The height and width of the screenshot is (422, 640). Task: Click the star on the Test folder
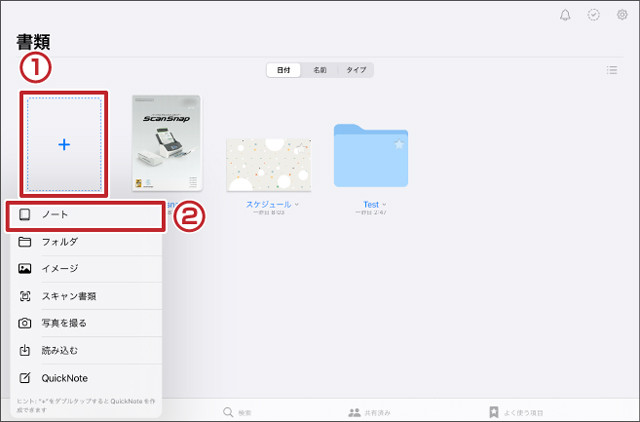point(399,145)
